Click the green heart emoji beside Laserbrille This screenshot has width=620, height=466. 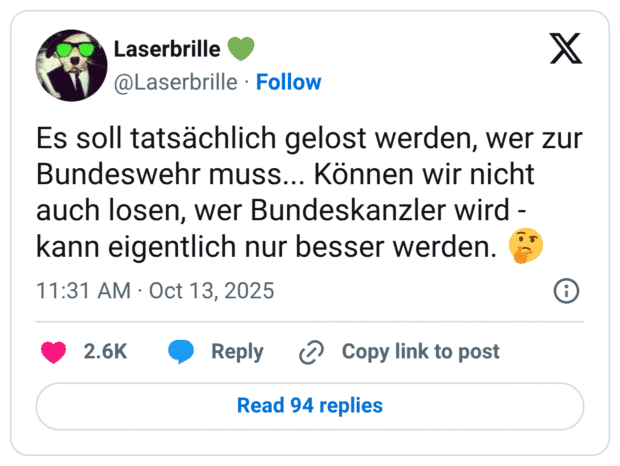[x=241, y=48]
